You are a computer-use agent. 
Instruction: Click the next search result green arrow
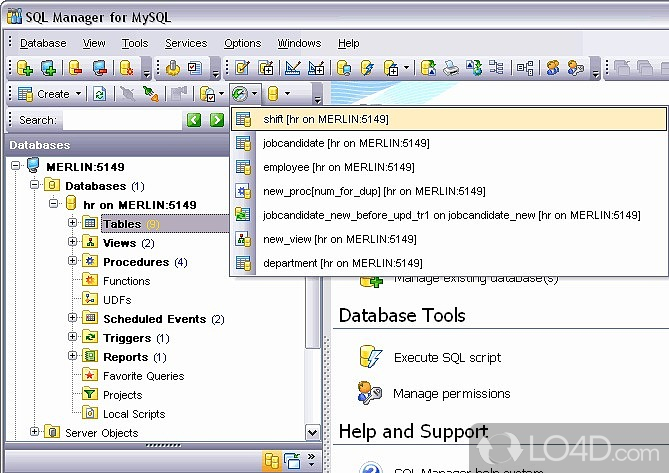coord(217,120)
